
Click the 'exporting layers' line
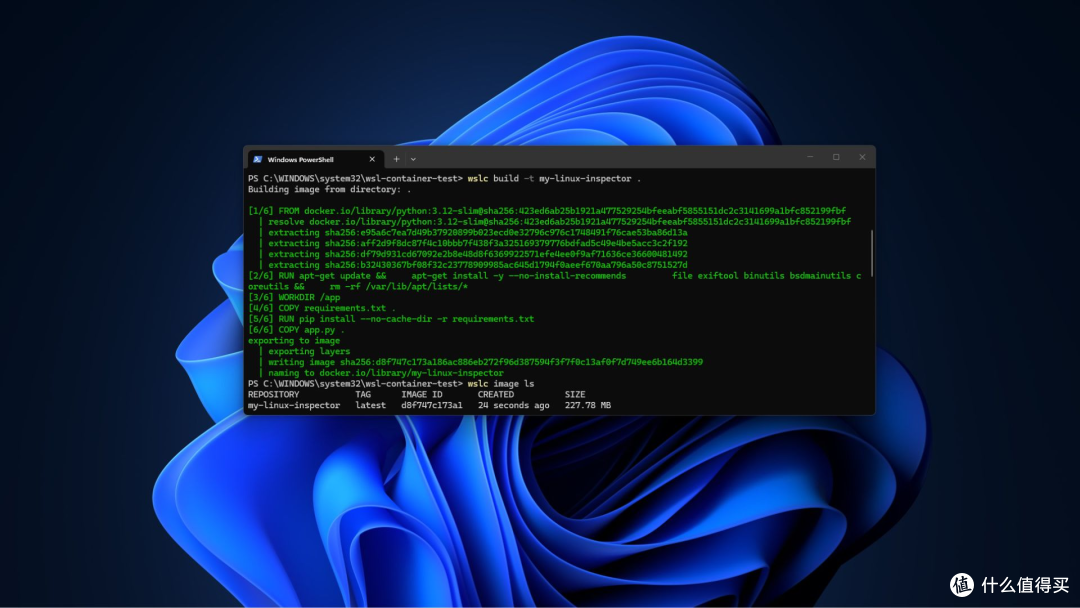coord(309,351)
